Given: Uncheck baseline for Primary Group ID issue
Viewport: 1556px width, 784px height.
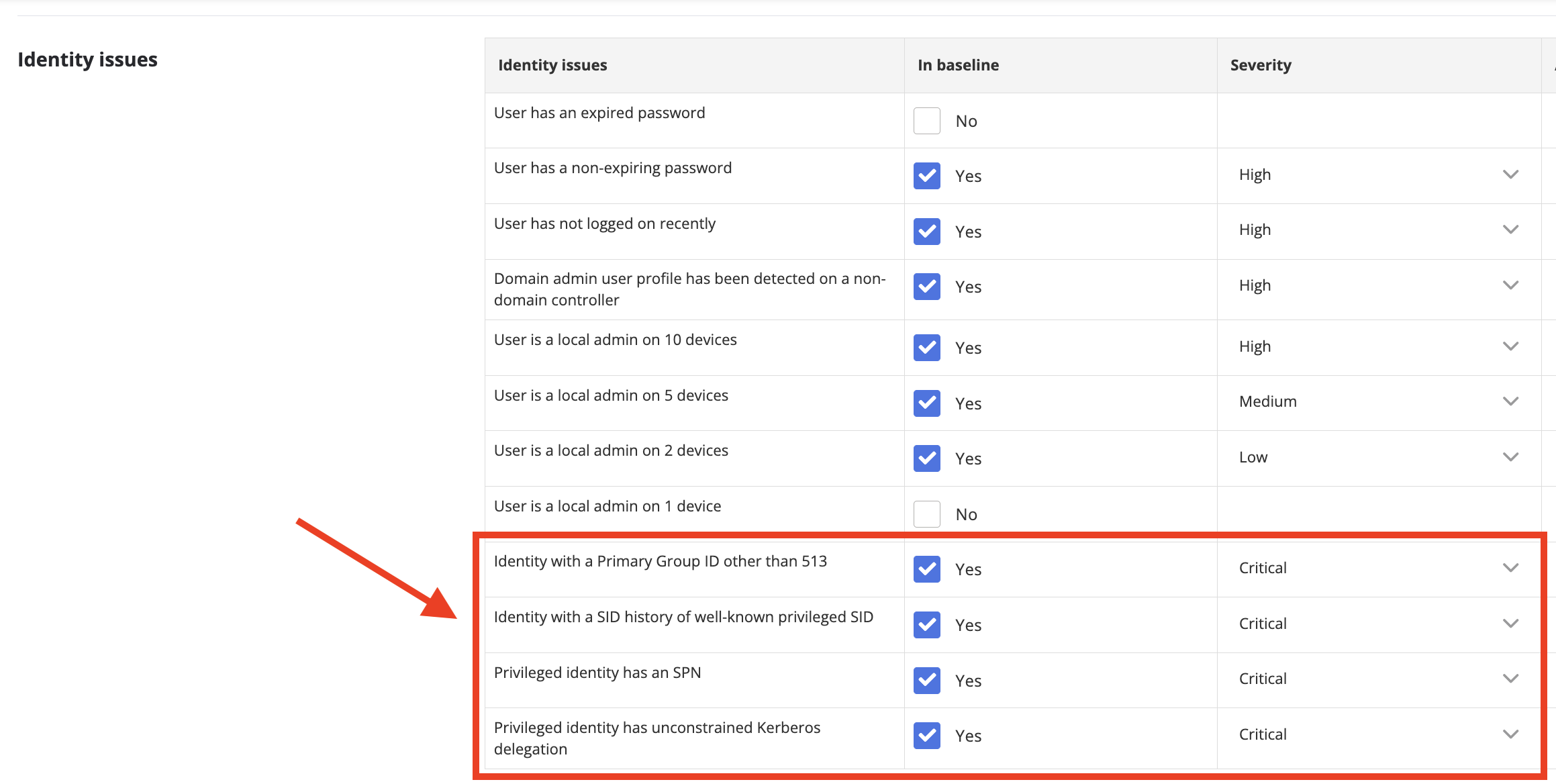Looking at the screenshot, I should click(x=926, y=569).
